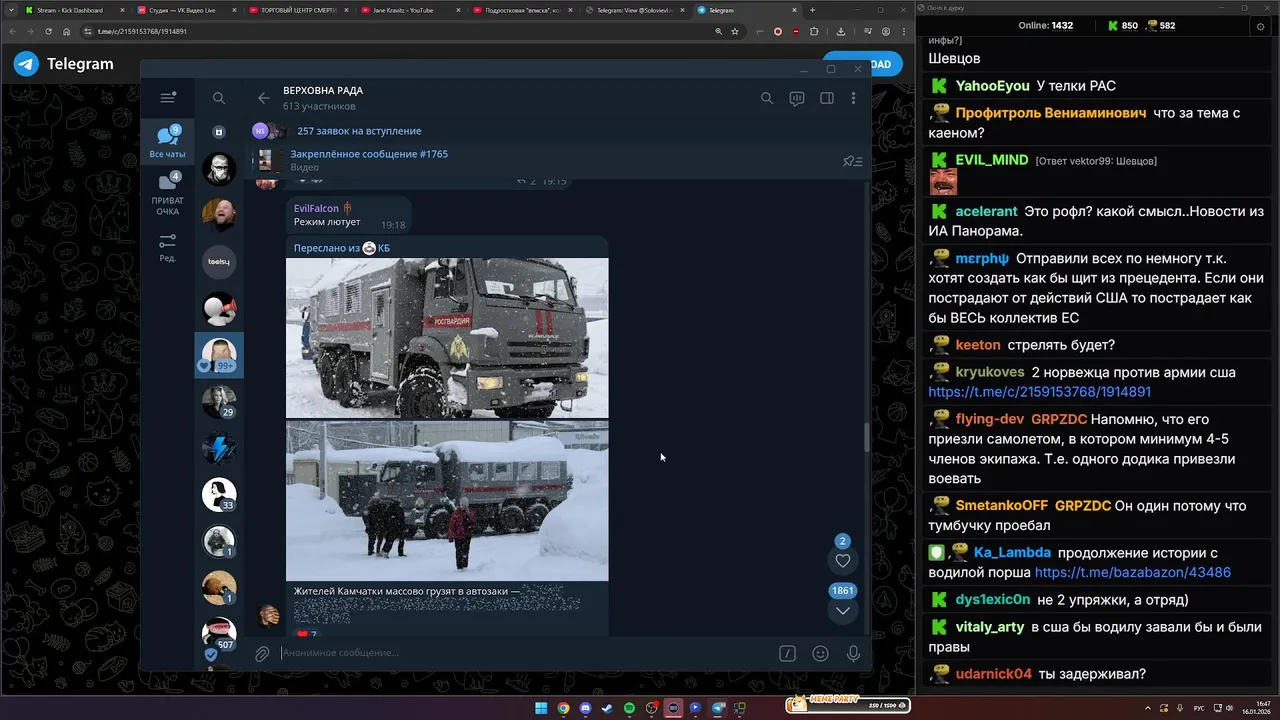
Task: Open the Windows Start menu
Action: click(x=541, y=708)
